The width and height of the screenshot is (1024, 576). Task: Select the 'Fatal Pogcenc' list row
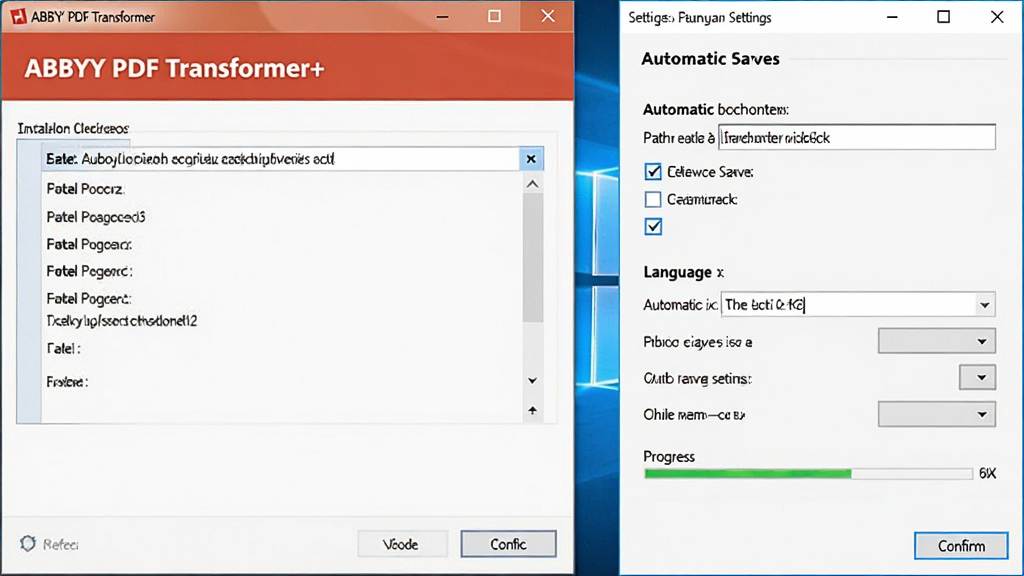(x=282, y=298)
